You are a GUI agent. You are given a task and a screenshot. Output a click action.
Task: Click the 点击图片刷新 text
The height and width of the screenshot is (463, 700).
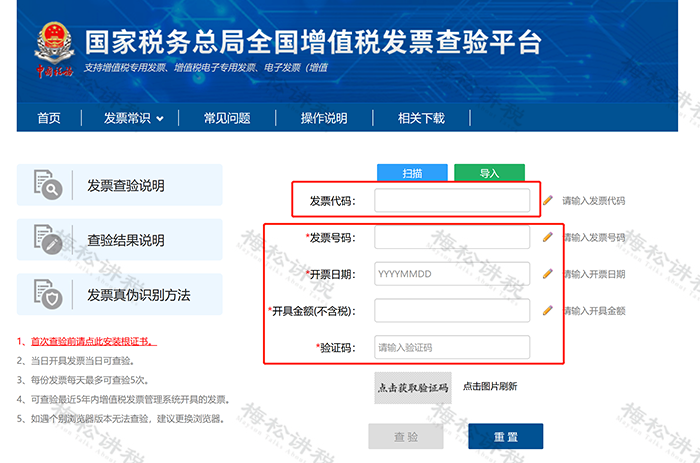[490, 386]
